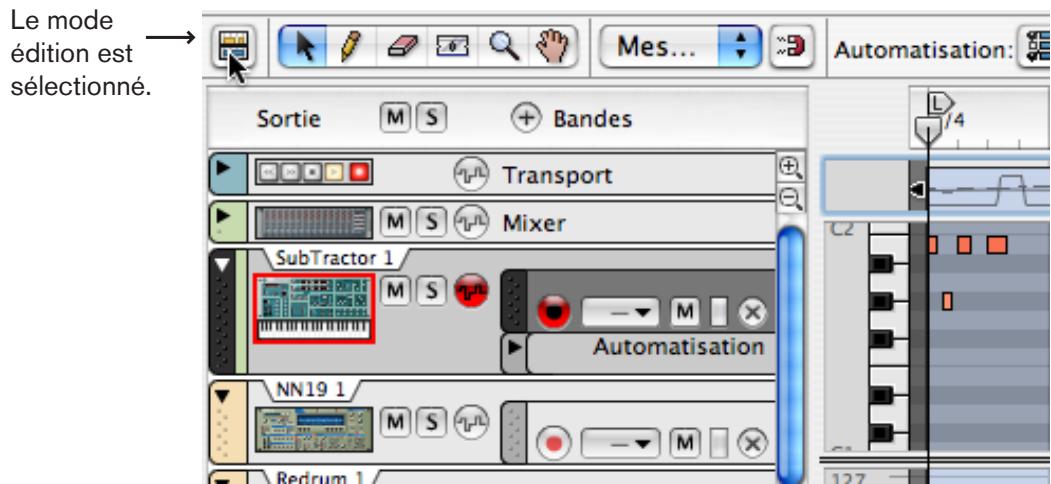Toggle NN19 1 lane record enable

tap(554, 443)
